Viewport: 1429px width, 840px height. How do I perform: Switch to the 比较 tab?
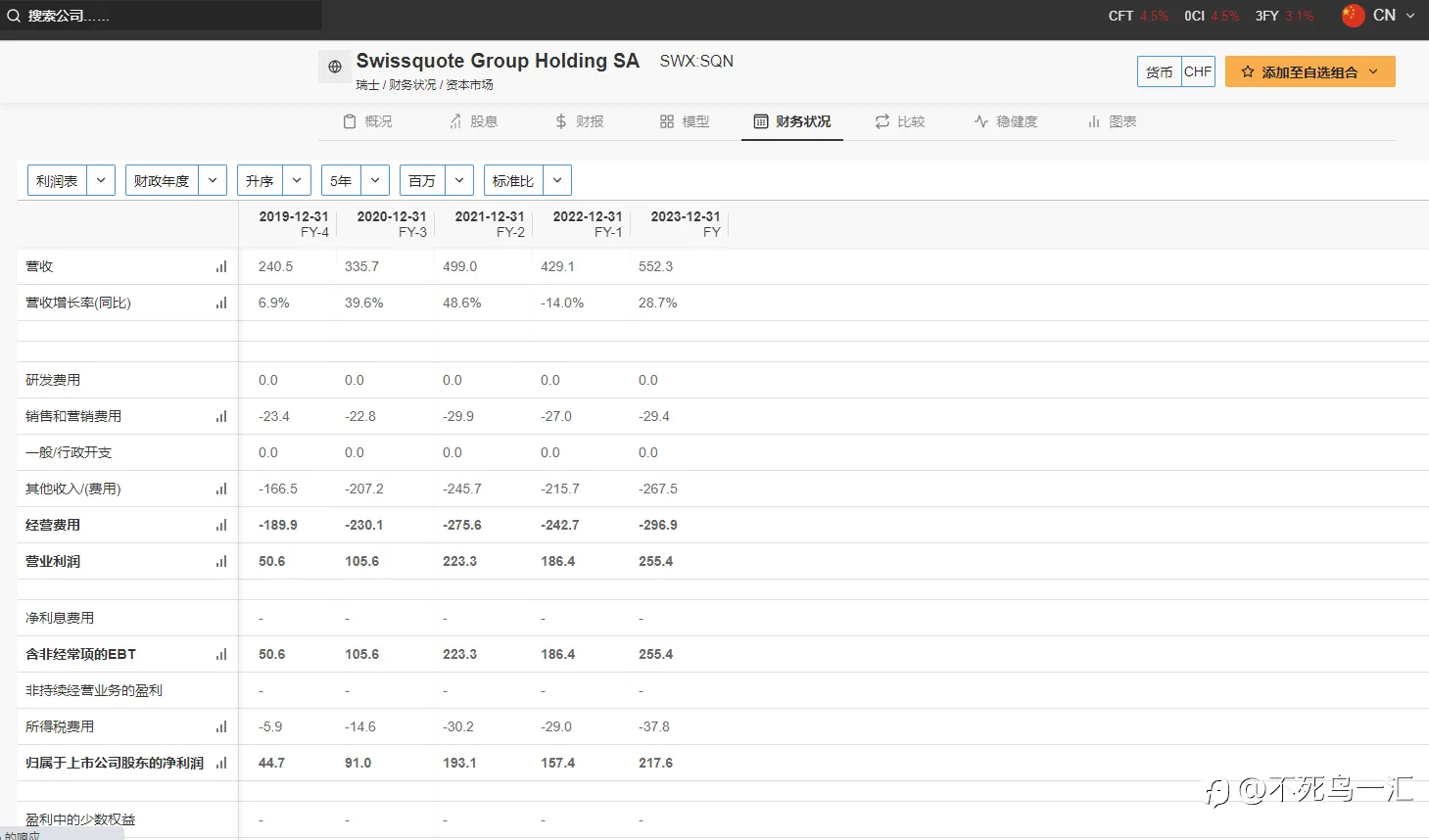coord(899,121)
